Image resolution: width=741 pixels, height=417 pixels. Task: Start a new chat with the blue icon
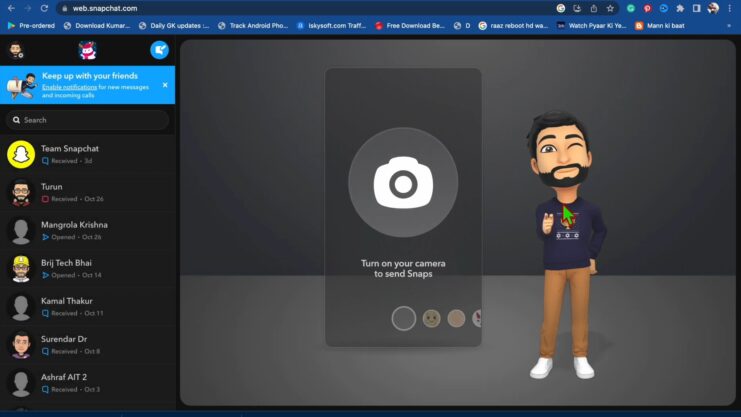pyautogui.click(x=159, y=50)
